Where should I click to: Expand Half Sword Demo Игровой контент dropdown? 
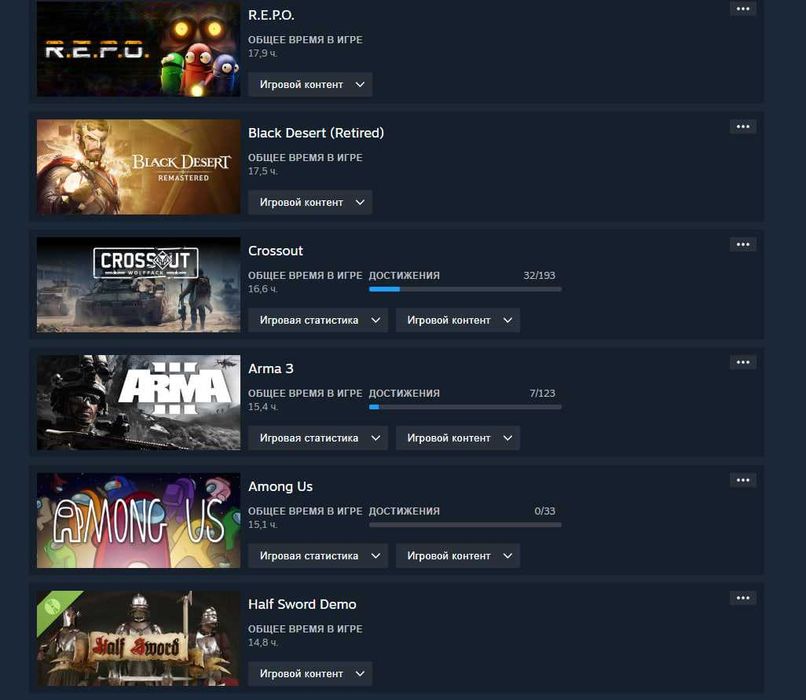pyautogui.click(x=310, y=673)
